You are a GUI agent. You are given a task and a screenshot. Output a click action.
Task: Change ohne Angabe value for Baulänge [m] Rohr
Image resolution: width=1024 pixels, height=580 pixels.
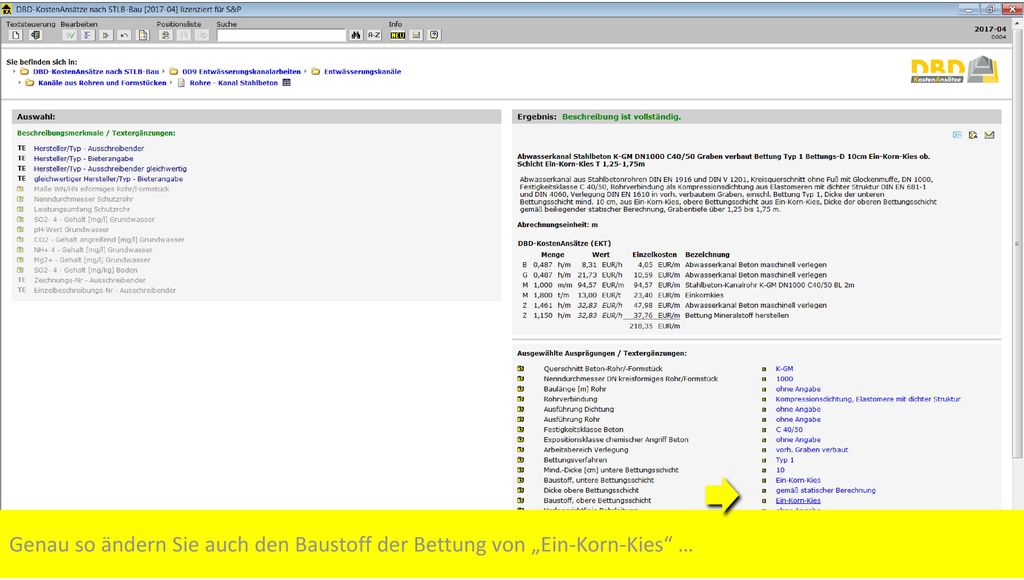[798, 389]
